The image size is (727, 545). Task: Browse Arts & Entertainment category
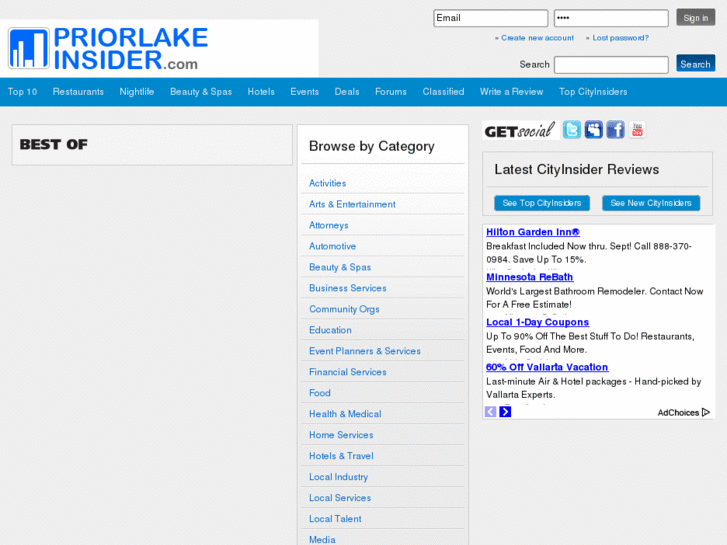click(352, 204)
